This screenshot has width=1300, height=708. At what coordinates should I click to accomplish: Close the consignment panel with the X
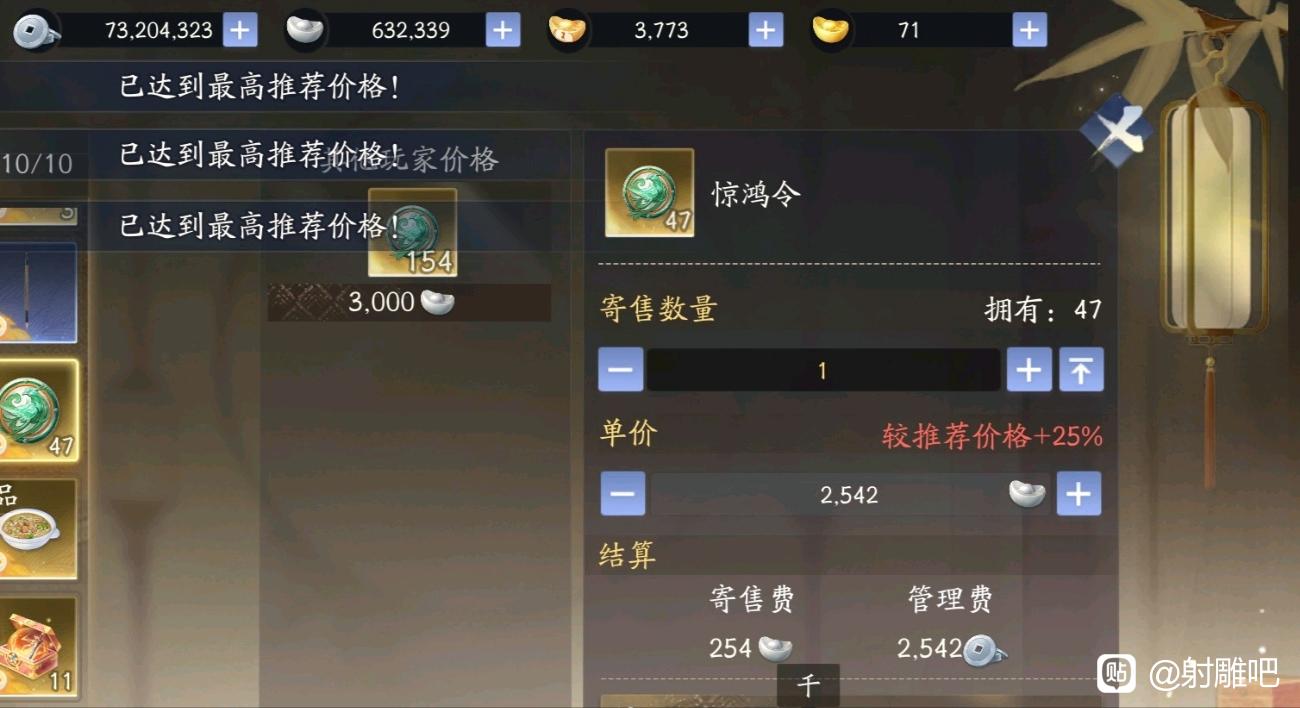(x=1117, y=131)
